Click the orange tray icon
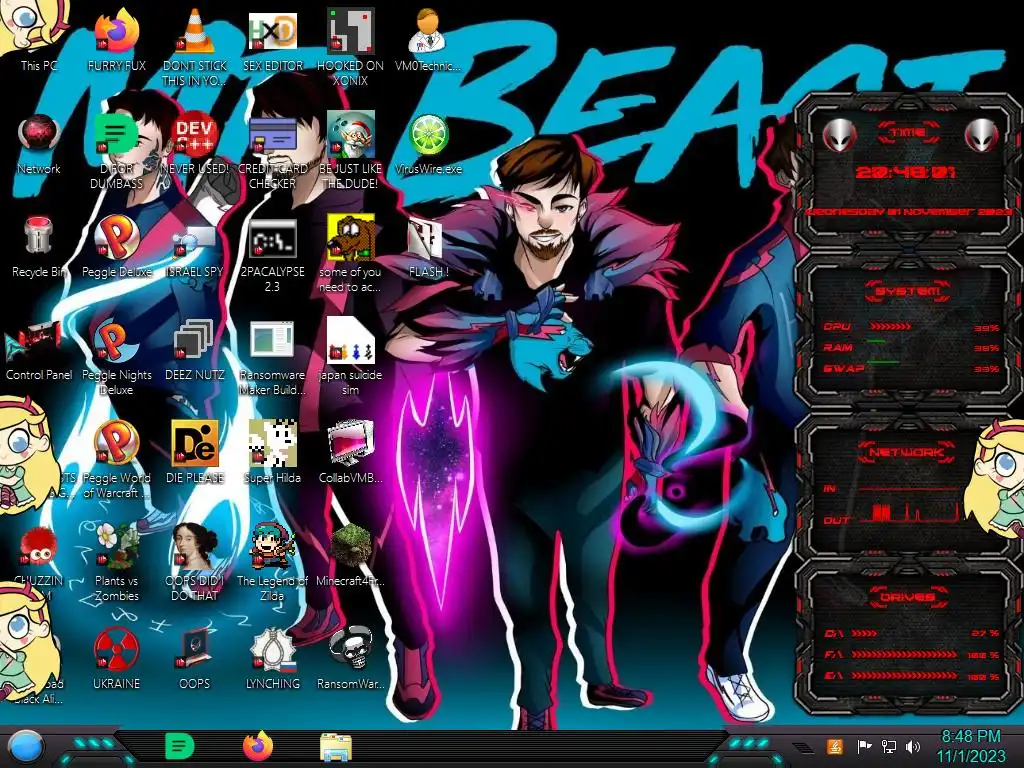Screen dimensions: 1024x768 [x=835, y=746]
